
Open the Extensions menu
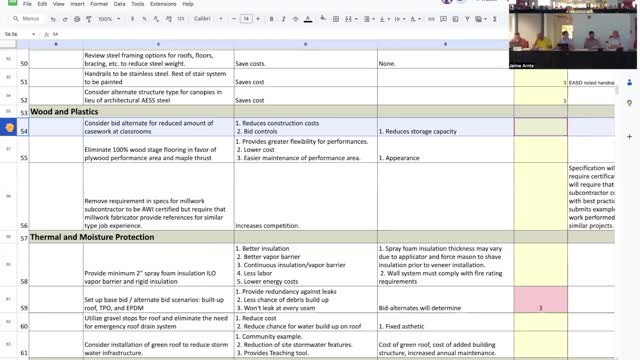tap(163, 4)
